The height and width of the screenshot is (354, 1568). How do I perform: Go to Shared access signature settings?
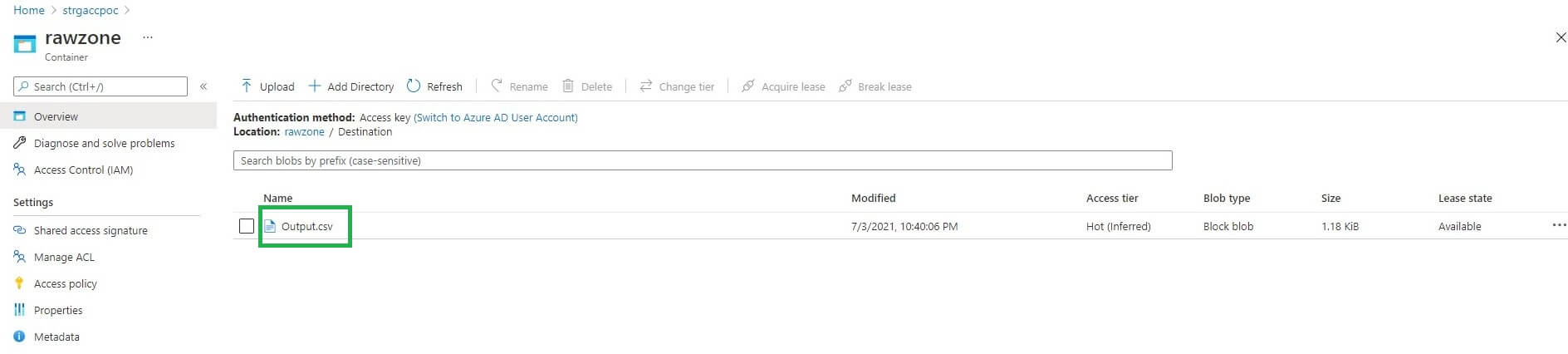(91, 231)
